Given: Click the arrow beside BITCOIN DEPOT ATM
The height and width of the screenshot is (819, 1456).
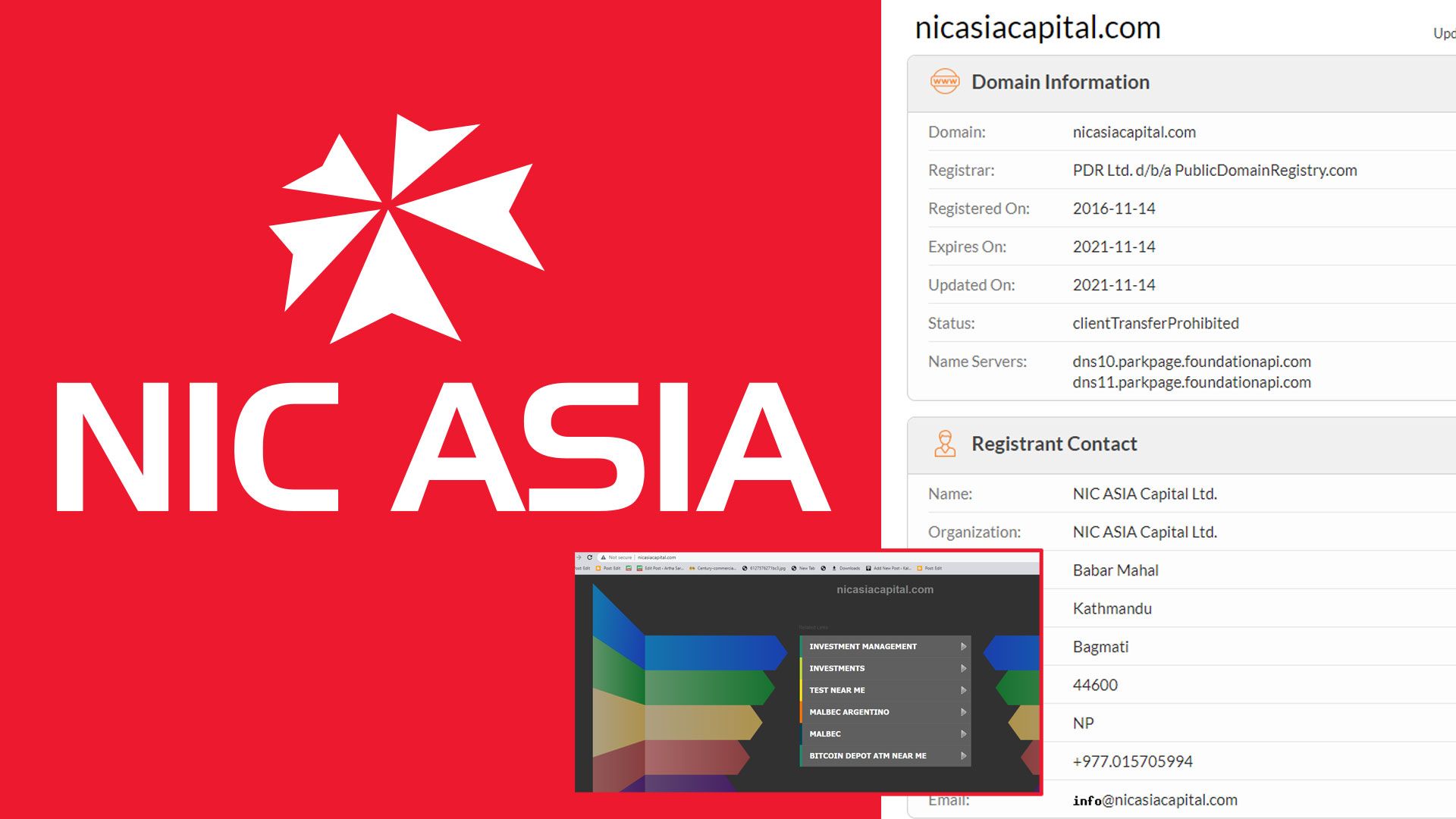Looking at the screenshot, I should point(963,756).
